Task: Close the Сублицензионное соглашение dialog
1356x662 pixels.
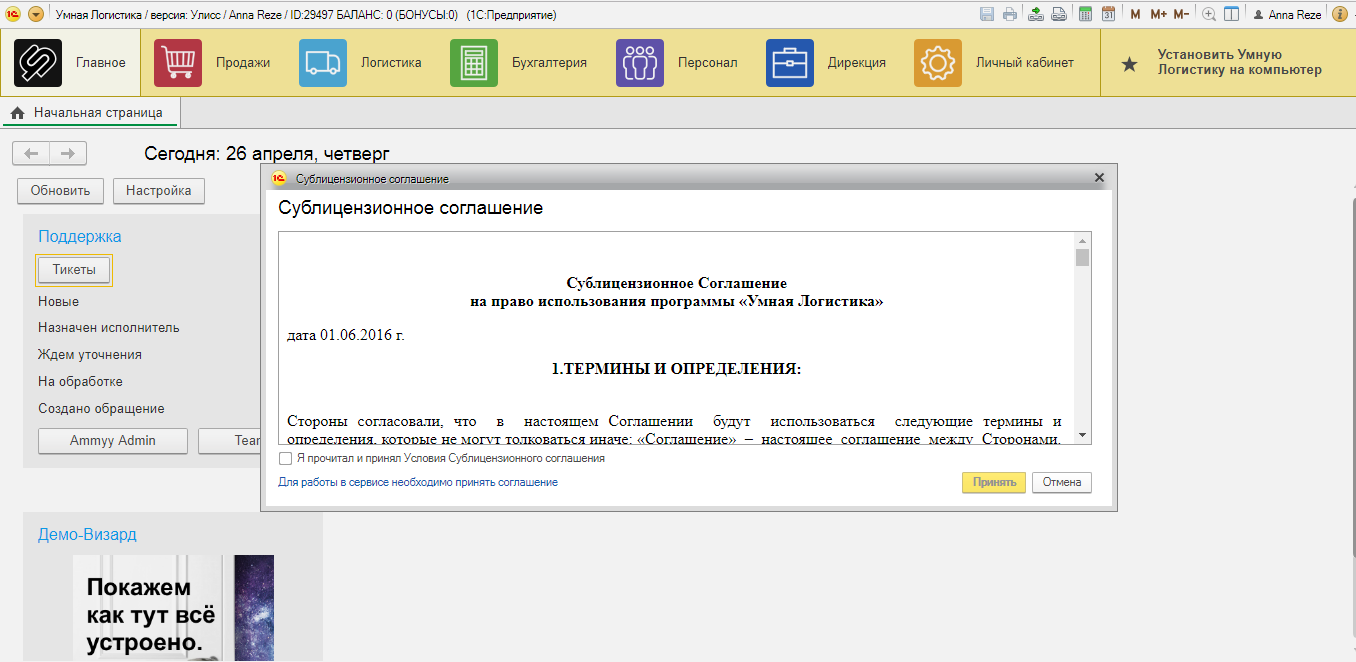Action: point(1099,178)
